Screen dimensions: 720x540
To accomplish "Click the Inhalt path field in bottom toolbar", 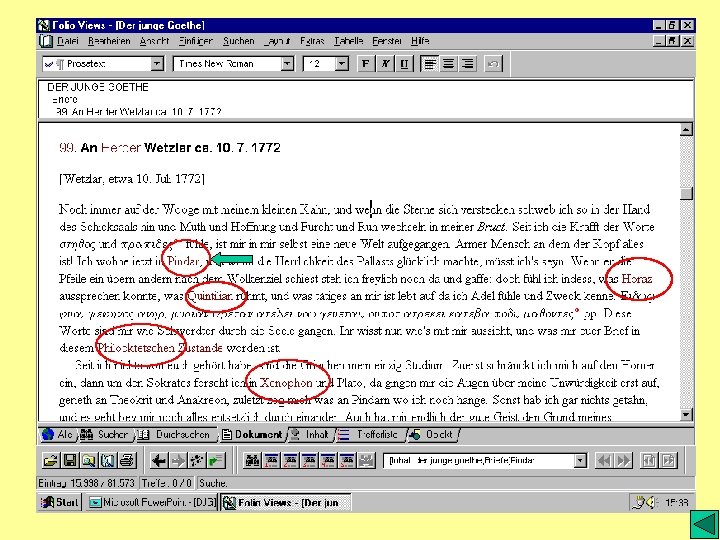I will (x=485, y=460).
